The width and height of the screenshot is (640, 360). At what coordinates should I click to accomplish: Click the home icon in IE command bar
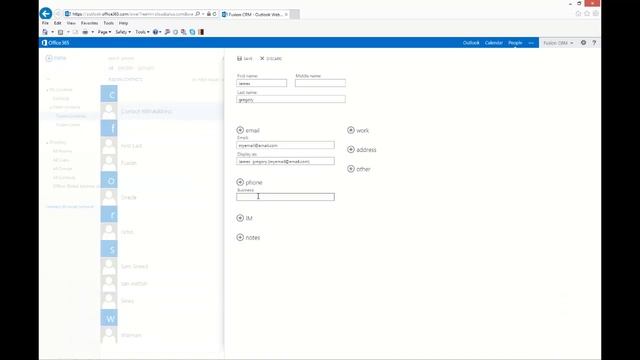pos(45,32)
